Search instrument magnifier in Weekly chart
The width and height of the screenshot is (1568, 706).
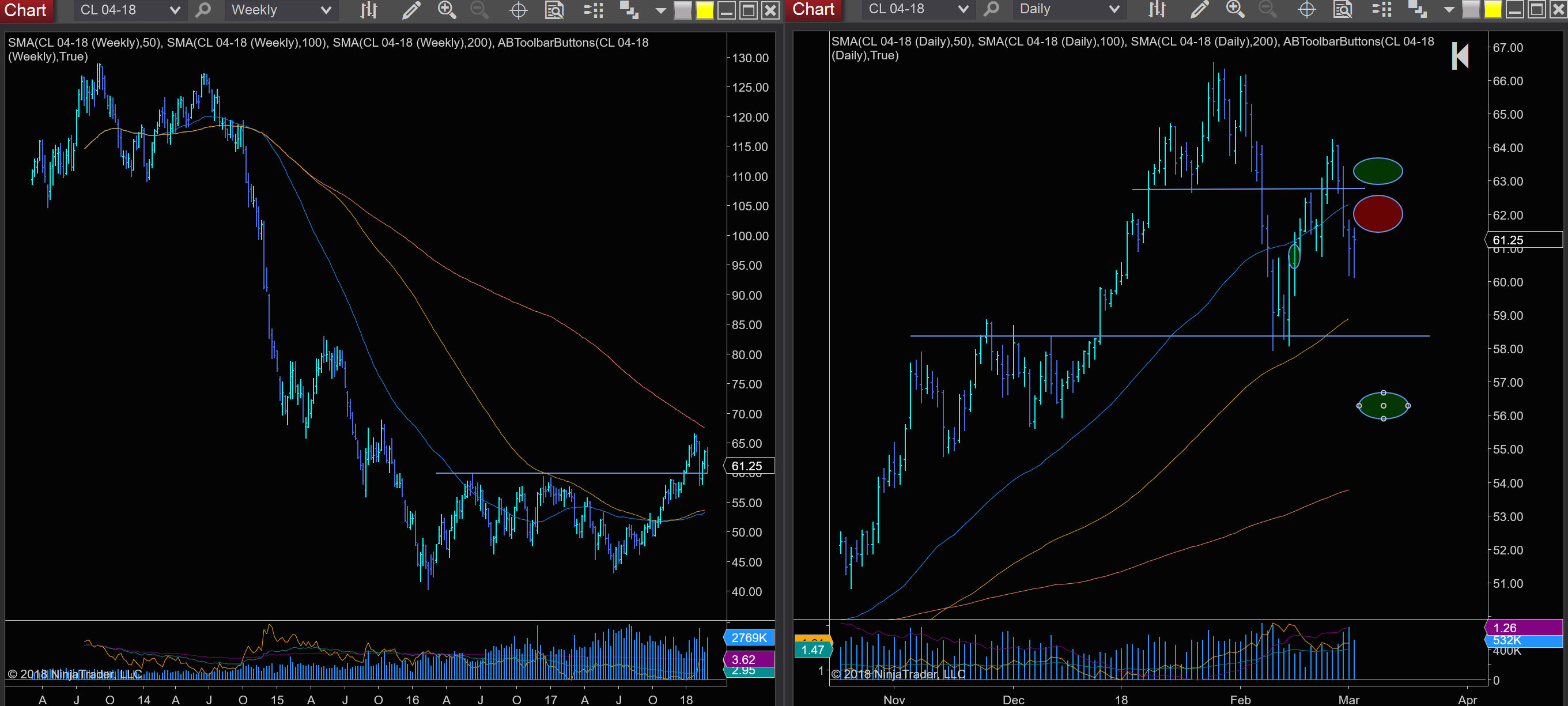[203, 10]
